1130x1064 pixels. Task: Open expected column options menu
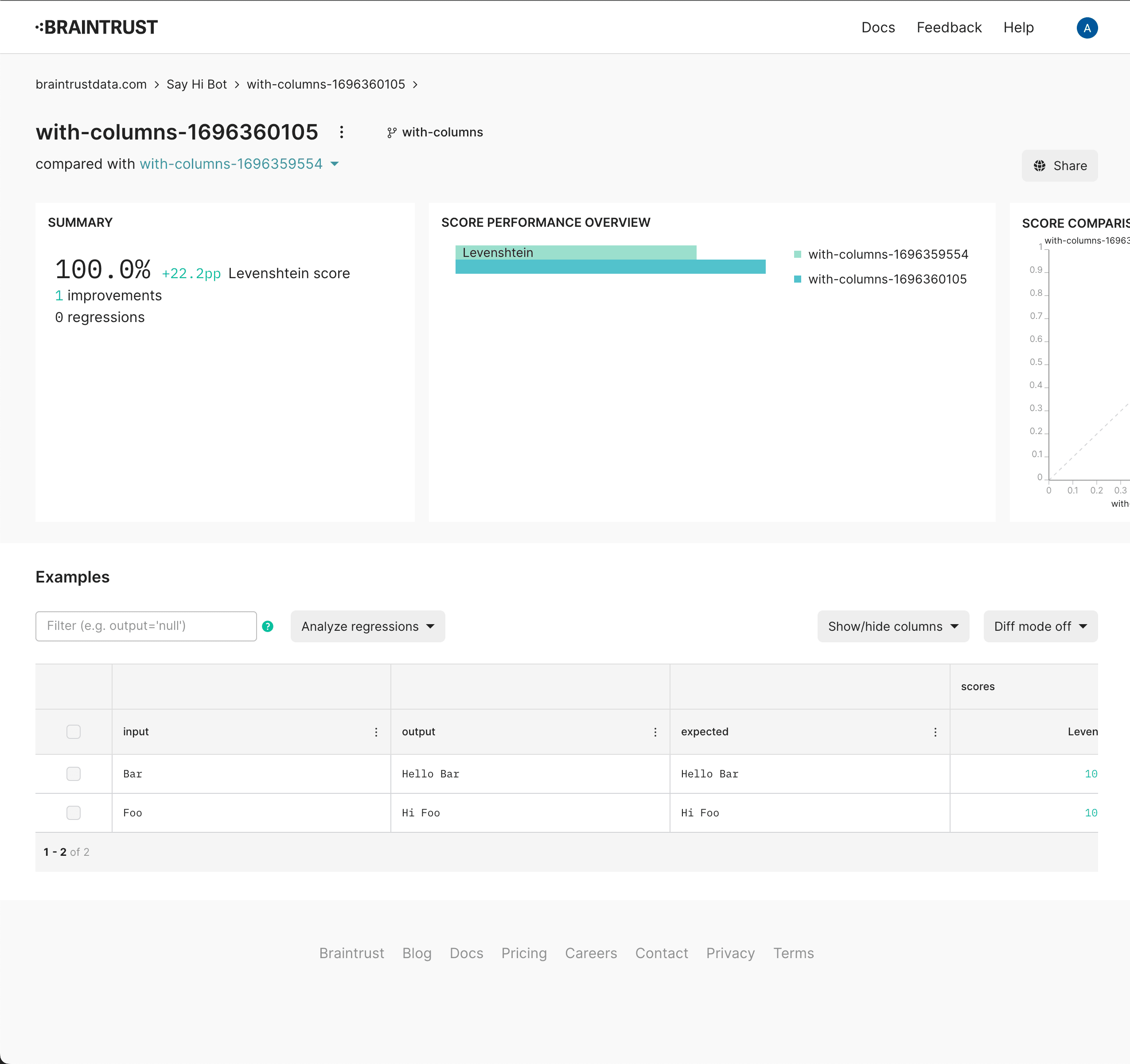pos(935,732)
